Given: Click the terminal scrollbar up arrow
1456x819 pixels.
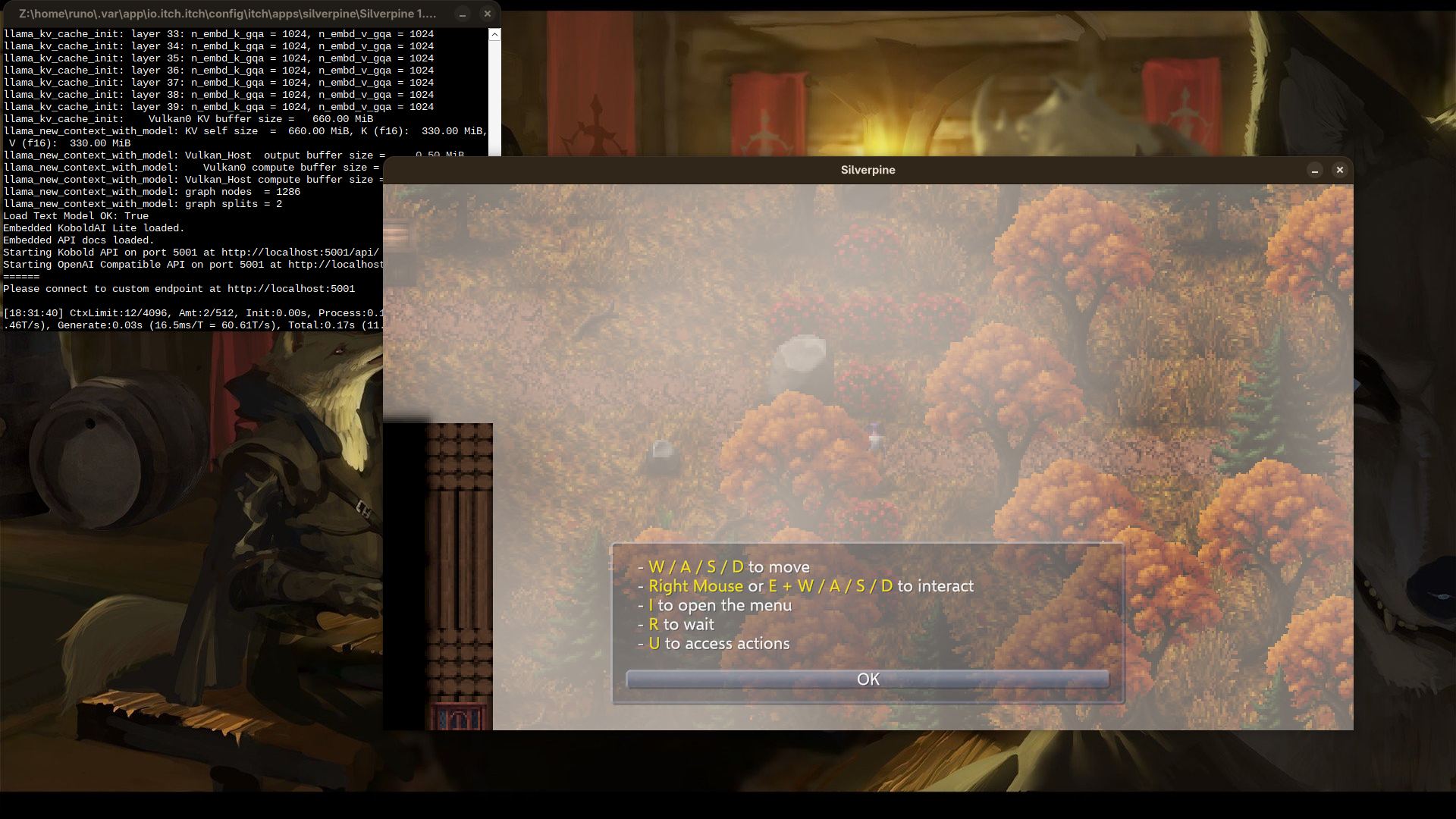Looking at the screenshot, I should [494, 35].
